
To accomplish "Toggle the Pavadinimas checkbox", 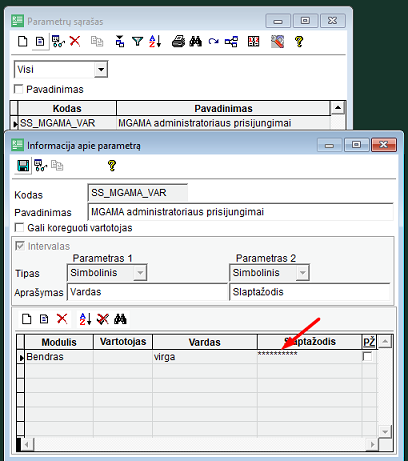I will pos(18,89).
